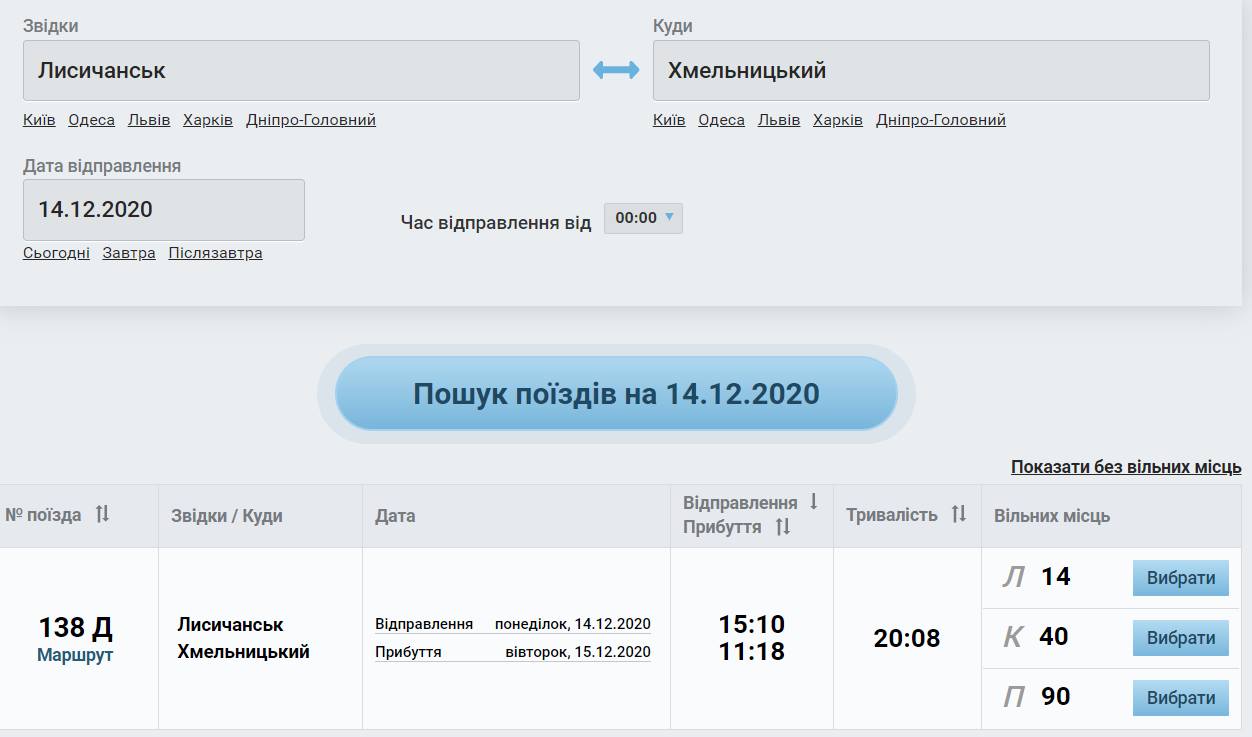Sort by departure time arrow
The width and height of the screenshot is (1252, 737).
[x=814, y=502]
